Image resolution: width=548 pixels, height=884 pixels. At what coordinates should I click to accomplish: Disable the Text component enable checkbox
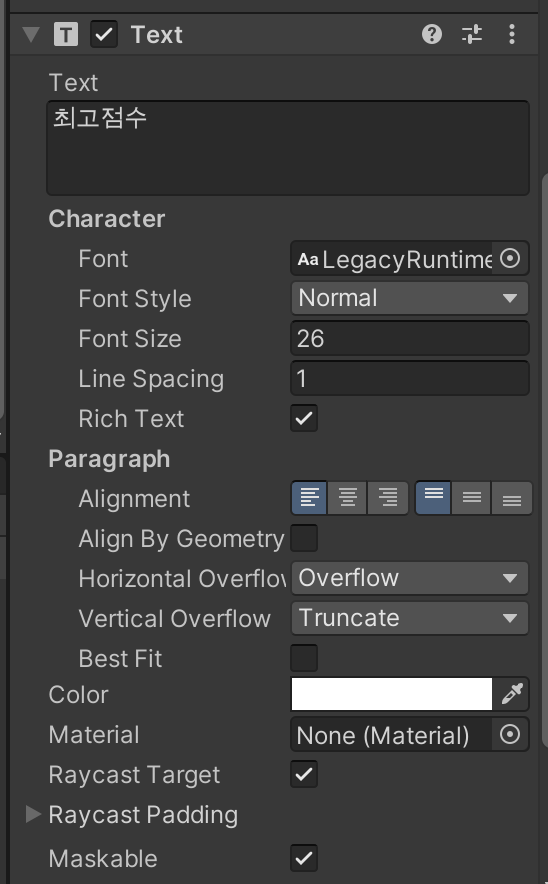click(x=104, y=34)
